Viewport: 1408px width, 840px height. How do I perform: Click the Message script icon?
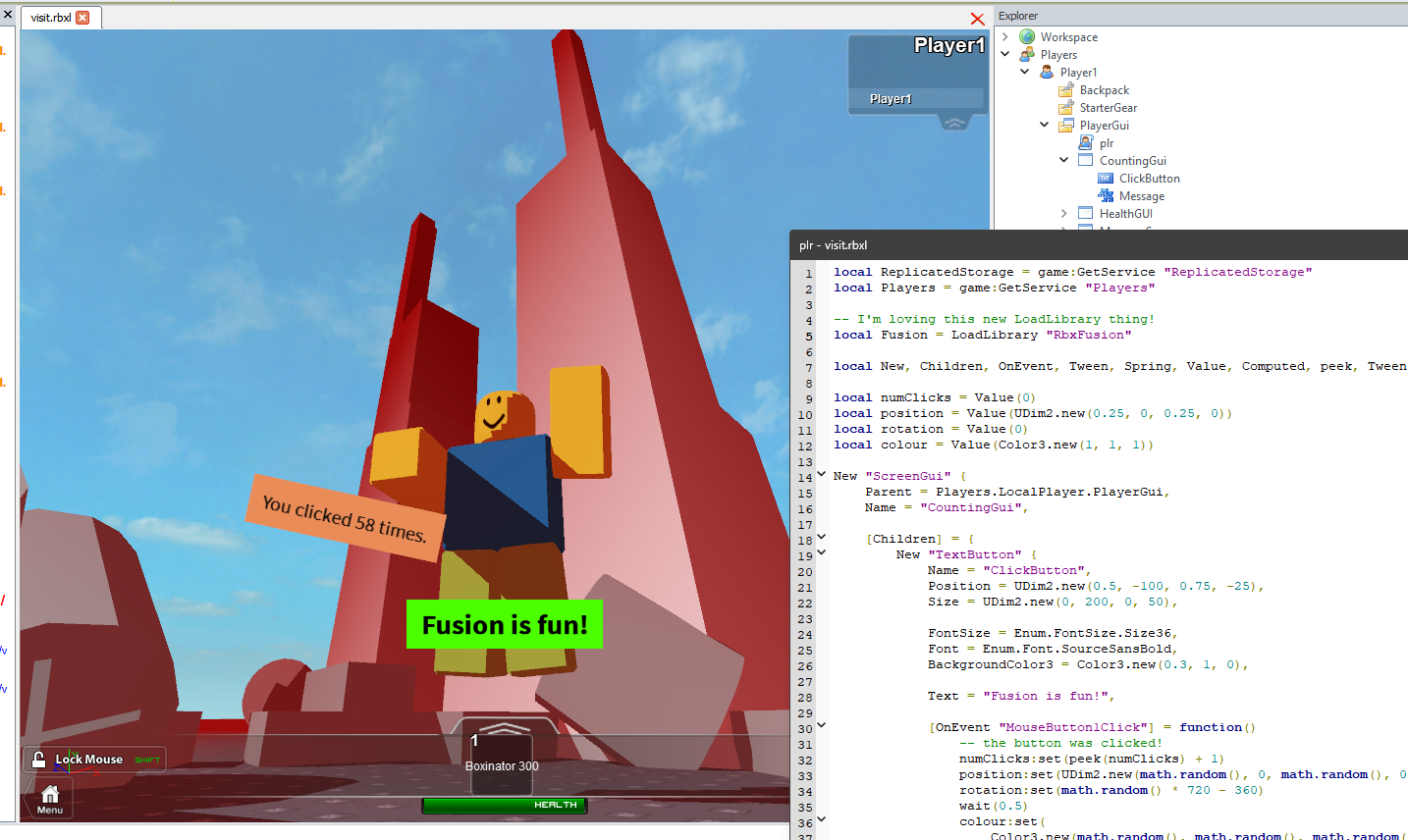click(x=1106, y=195)
